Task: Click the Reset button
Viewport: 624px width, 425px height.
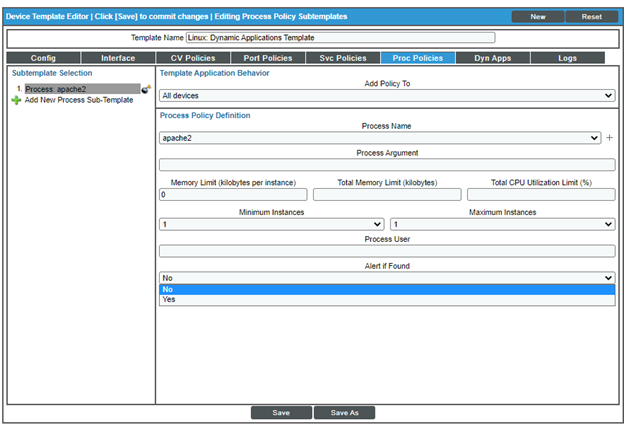Action: 591,17
